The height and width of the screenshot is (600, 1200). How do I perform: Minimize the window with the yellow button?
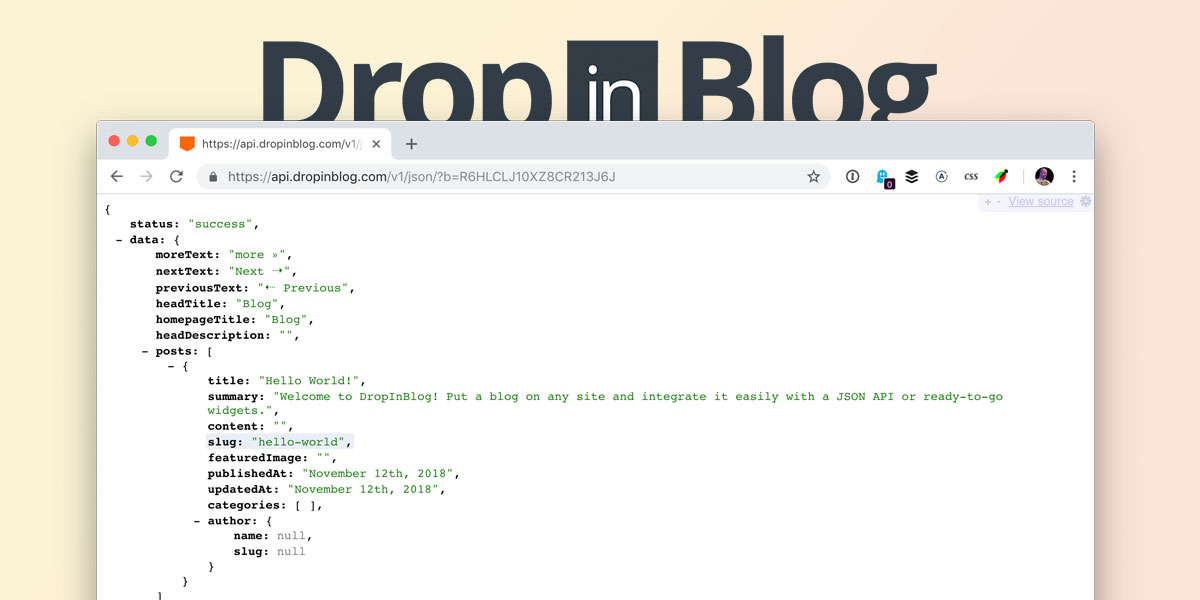pyautogui.click(x=133, y=141)
